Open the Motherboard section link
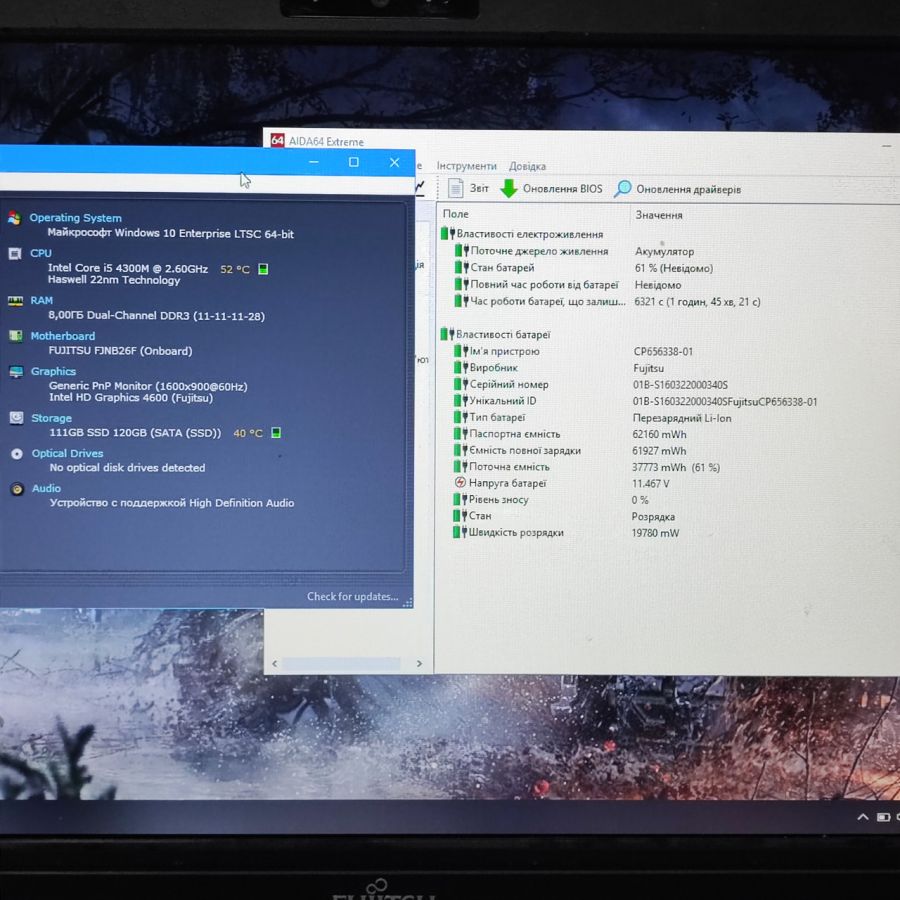Screen dimensions: 900x900 tap(63, 336)
